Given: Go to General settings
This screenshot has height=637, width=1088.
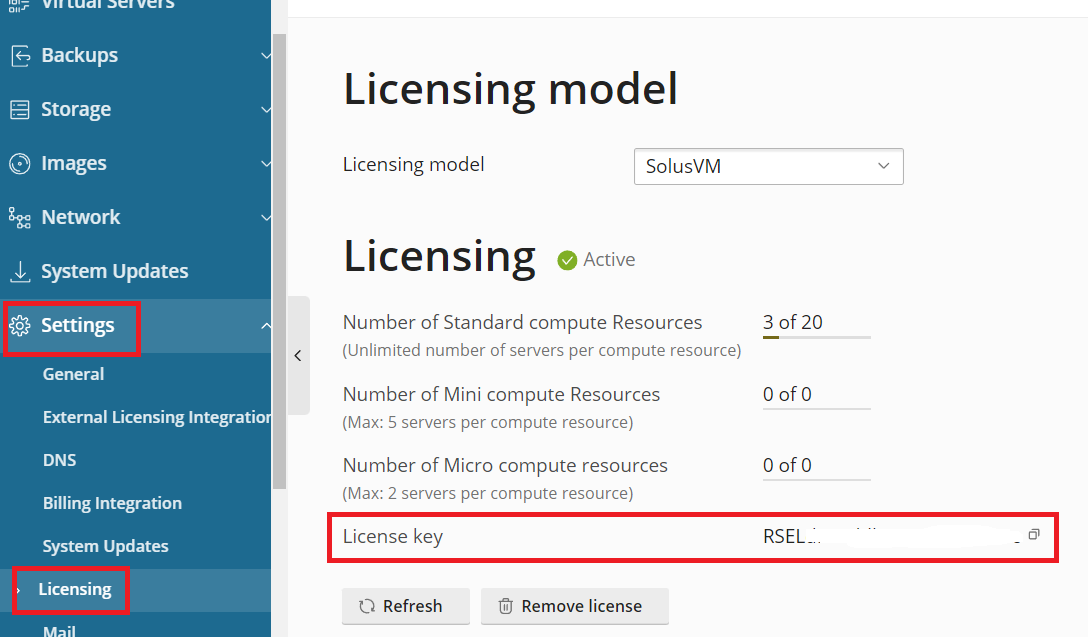Looking at the screenshot, I should coord(74,374).
